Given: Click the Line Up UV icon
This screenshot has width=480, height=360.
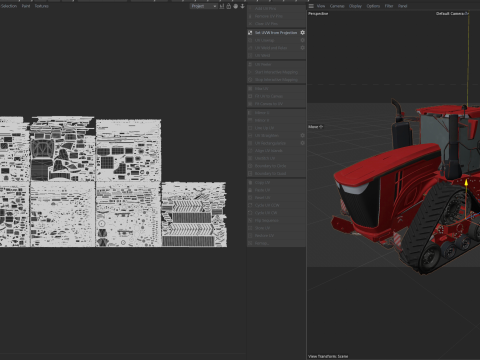Looking at the screenshot, I should [x=250, y=128].
